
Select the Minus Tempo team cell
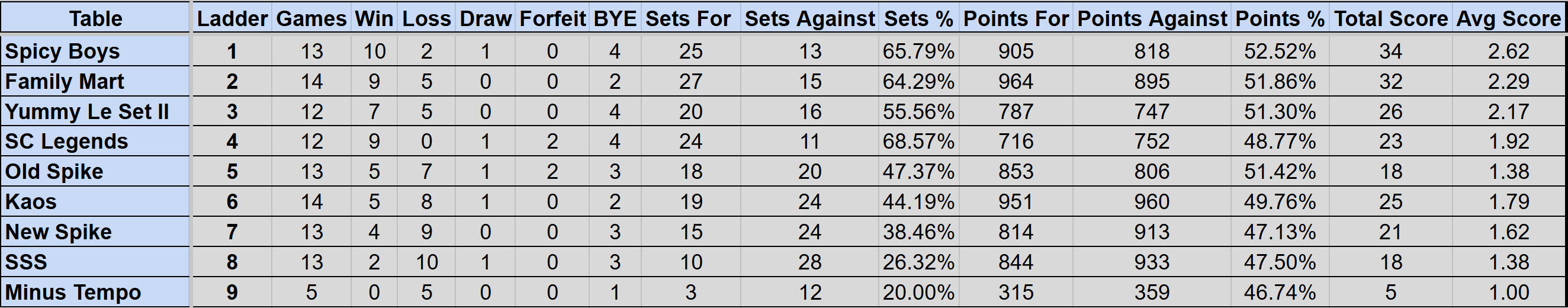(x=73, y=292)
